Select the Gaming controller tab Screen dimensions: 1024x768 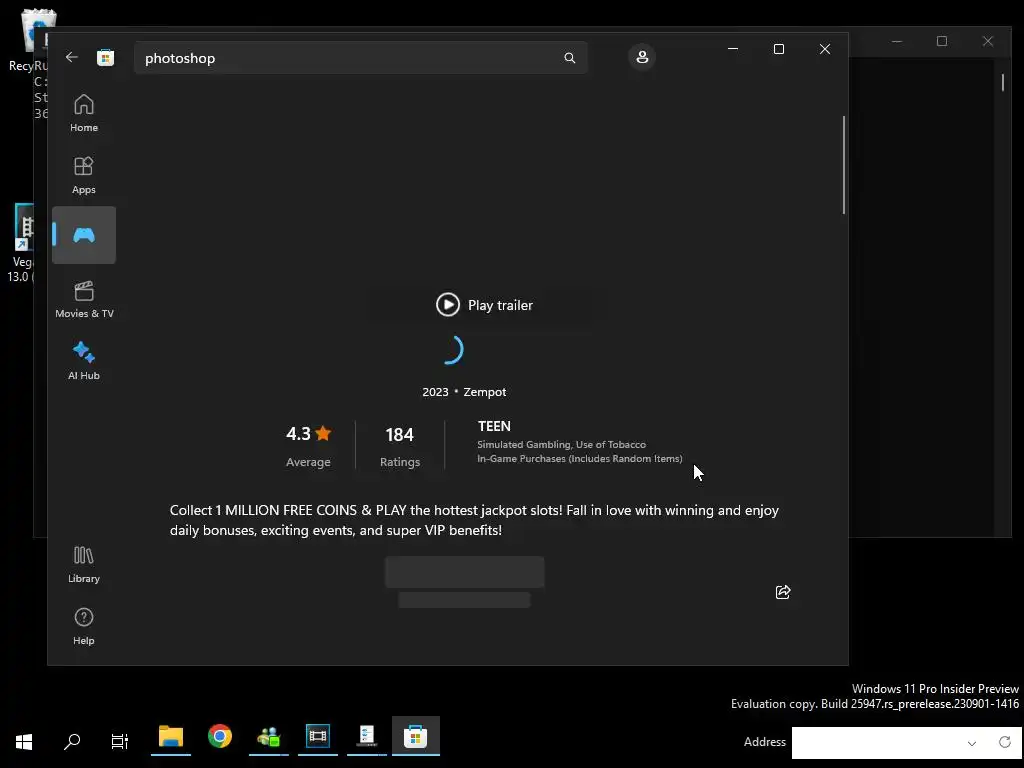(x=84, y=235)
